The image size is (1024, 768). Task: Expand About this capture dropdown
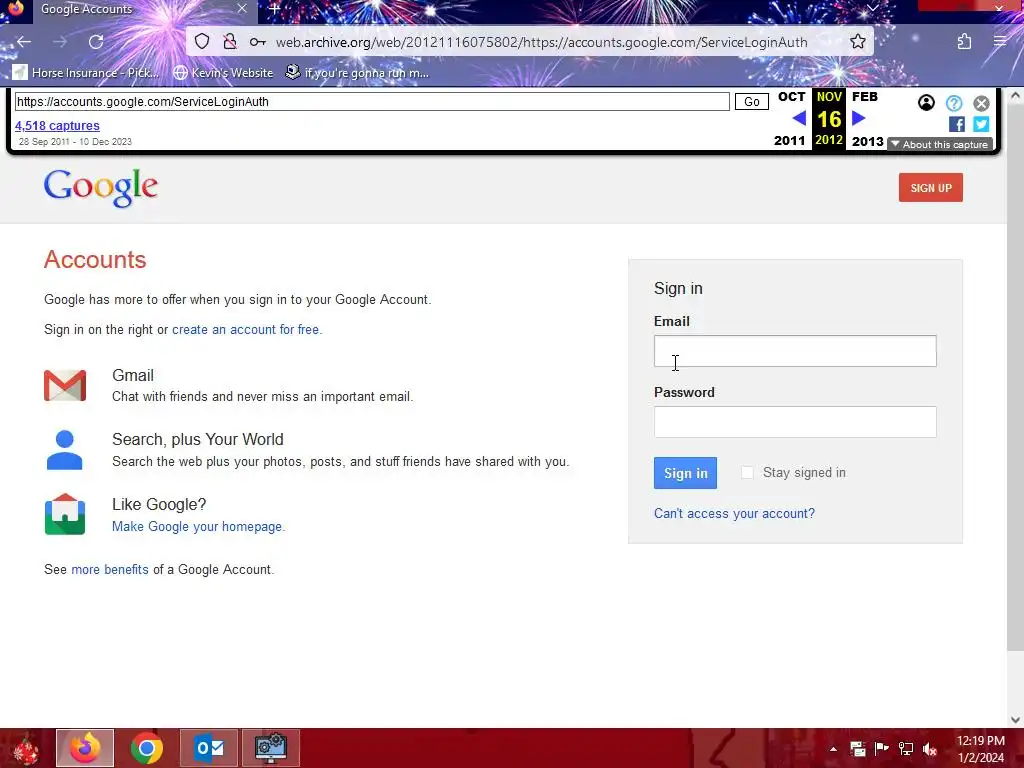tap(940, 144)
